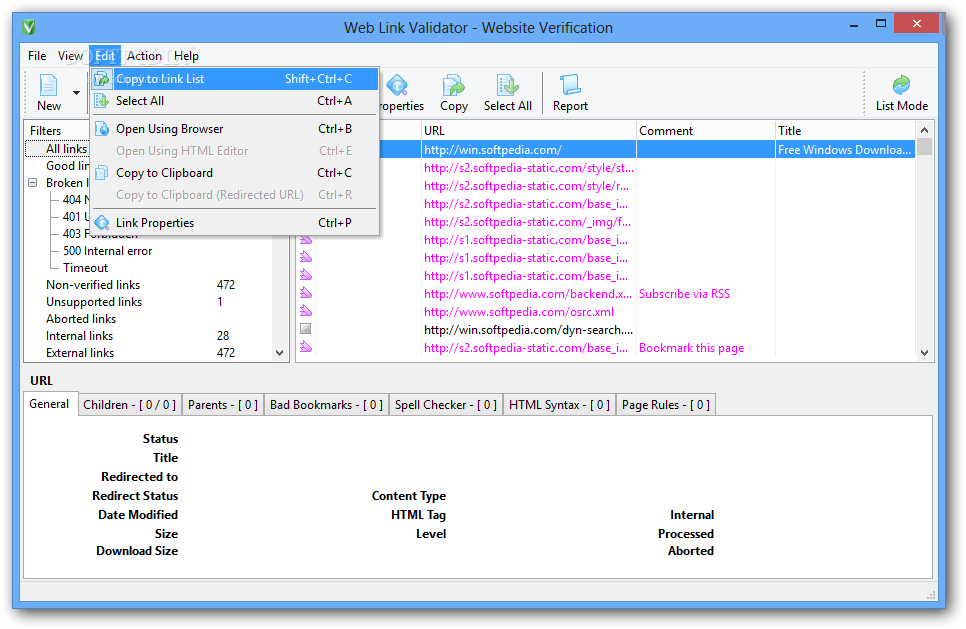This screenshot has height=629, width=966.
Task: Choose Copy to Clipboard menu entry
Action: 235,173
